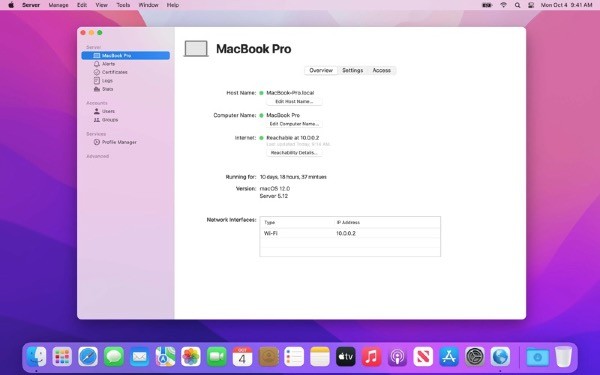The image size is (600, 375).
Task: Open Stats in the sidebar
Action: 103,89
